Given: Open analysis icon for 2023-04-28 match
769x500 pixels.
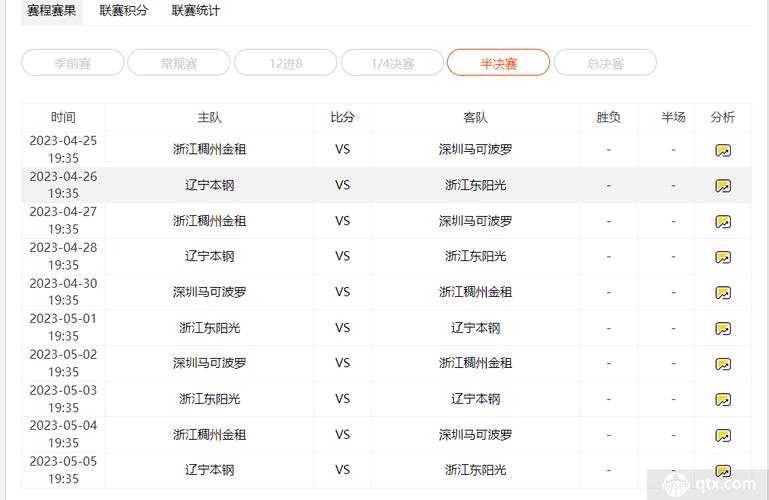Looking at the screenshot, I should (722, 257).
